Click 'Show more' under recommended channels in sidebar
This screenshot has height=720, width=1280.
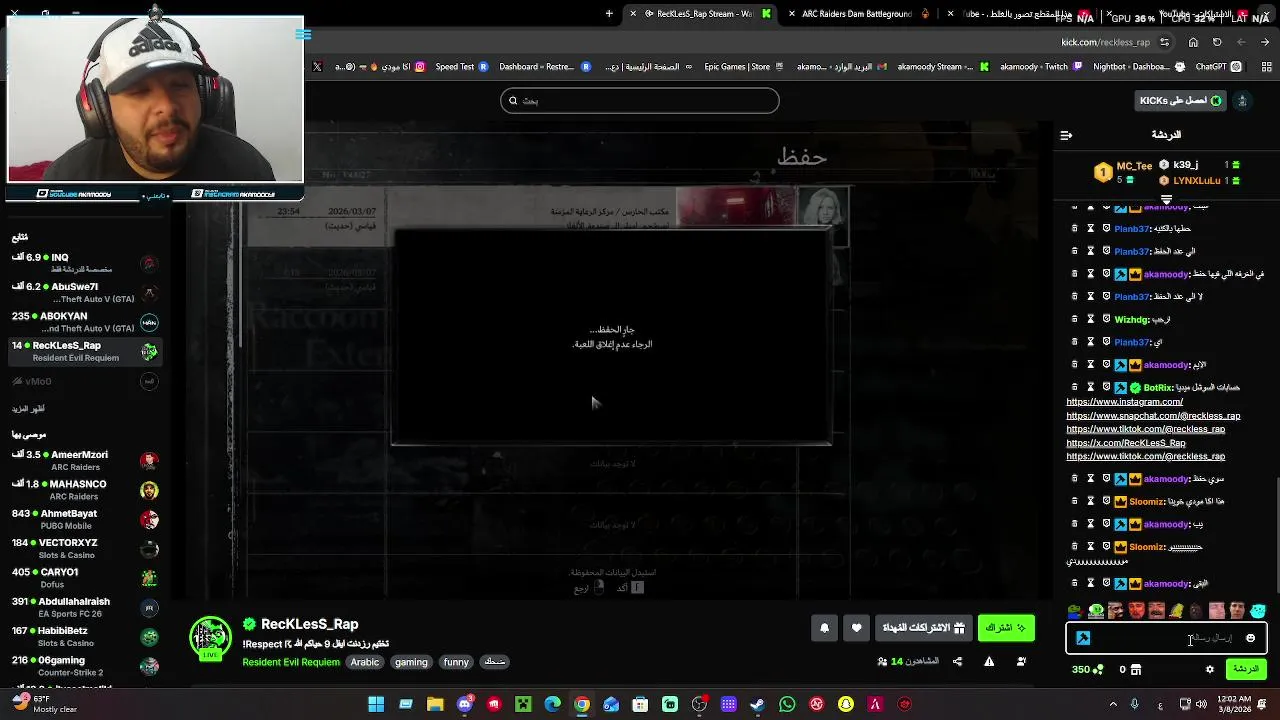tap(28, 409)
